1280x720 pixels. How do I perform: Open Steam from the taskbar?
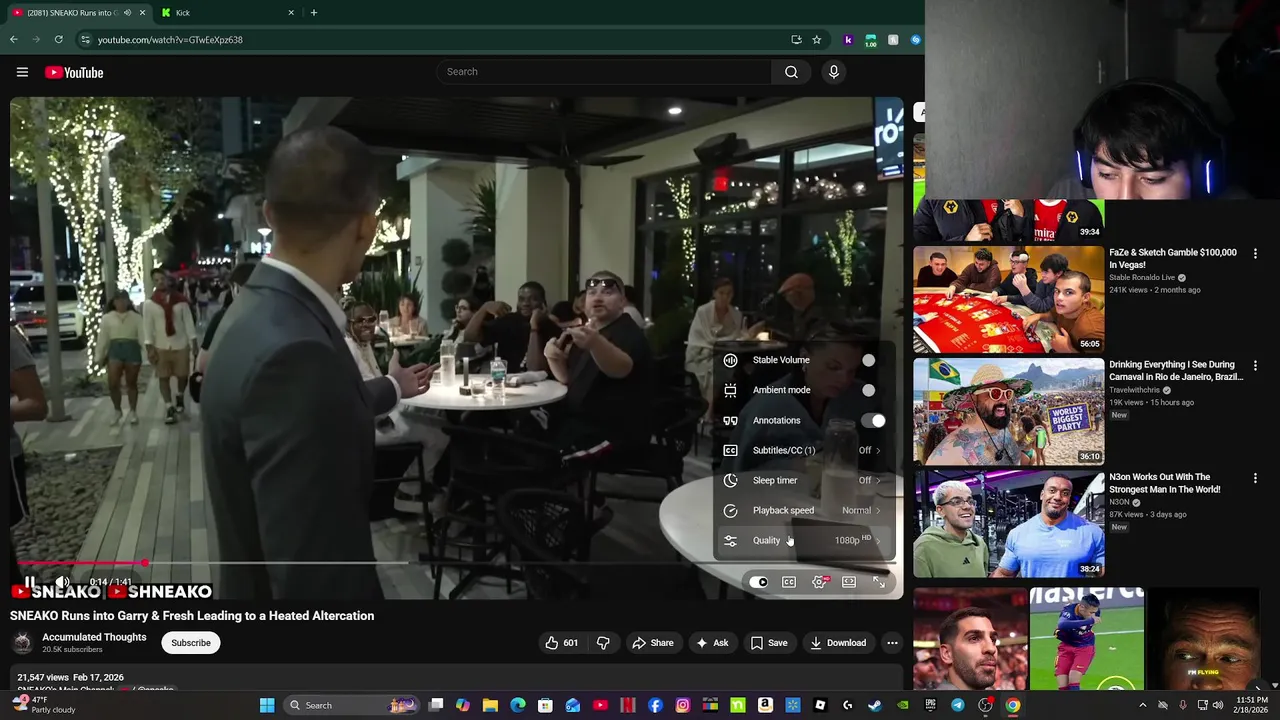click(x=875, y=705)
